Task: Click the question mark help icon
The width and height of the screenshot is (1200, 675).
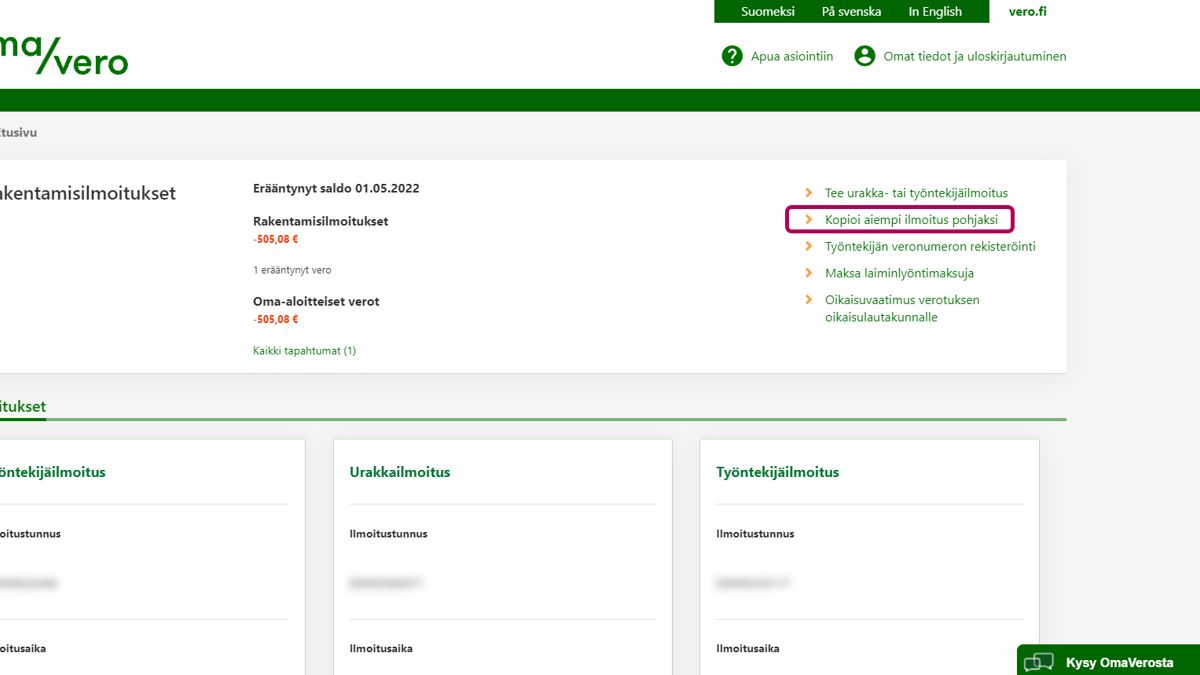Action: pos(732,56)
